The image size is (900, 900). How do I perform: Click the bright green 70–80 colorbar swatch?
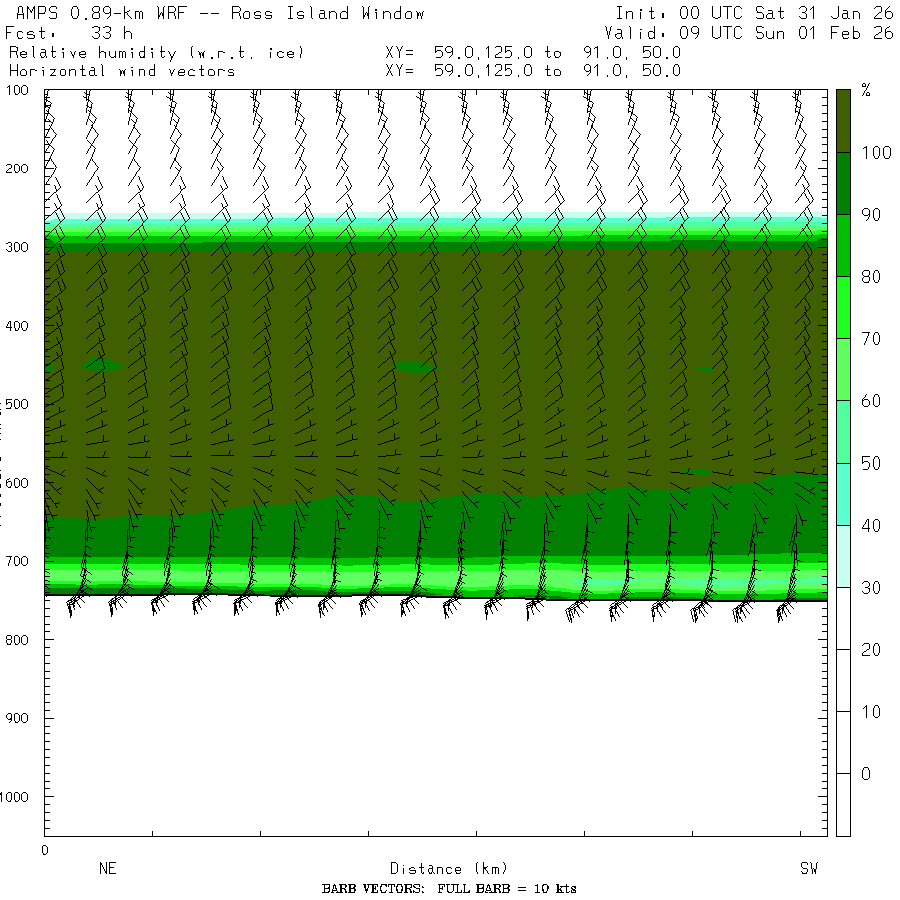pyautogui.click(x=843, y=308)
